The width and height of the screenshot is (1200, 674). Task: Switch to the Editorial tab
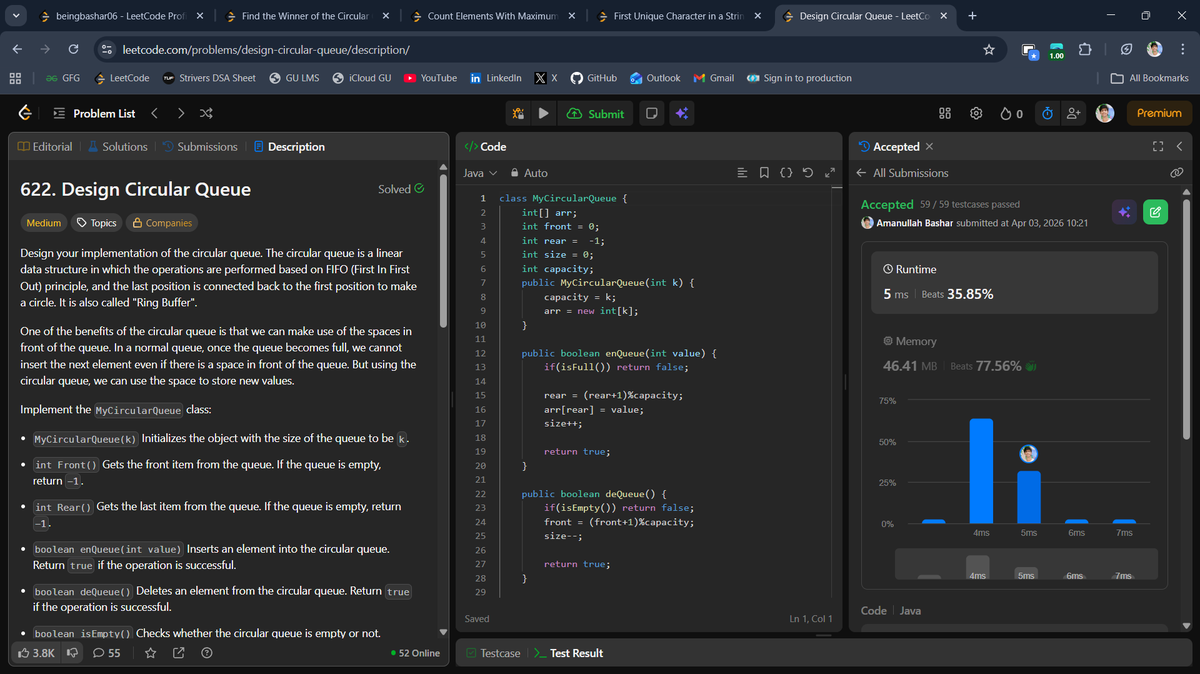[x=45, y=147]
